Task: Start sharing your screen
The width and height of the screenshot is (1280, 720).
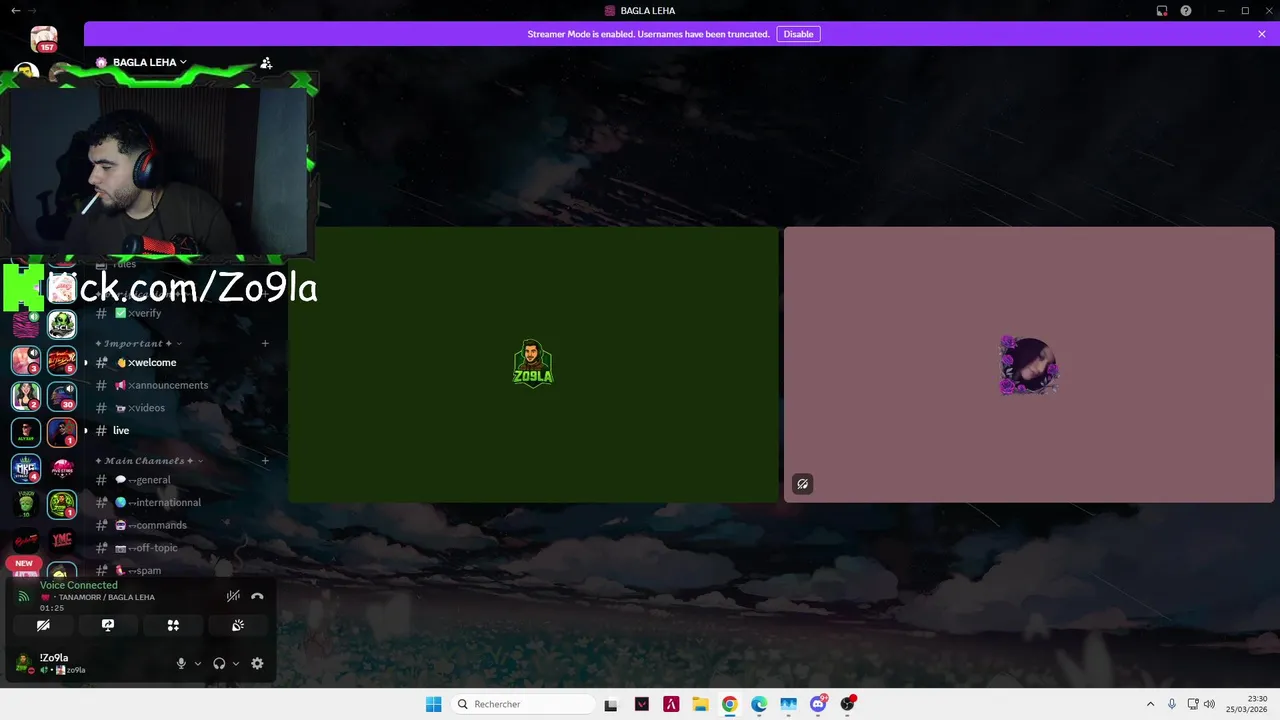Action: click(108, 625)
